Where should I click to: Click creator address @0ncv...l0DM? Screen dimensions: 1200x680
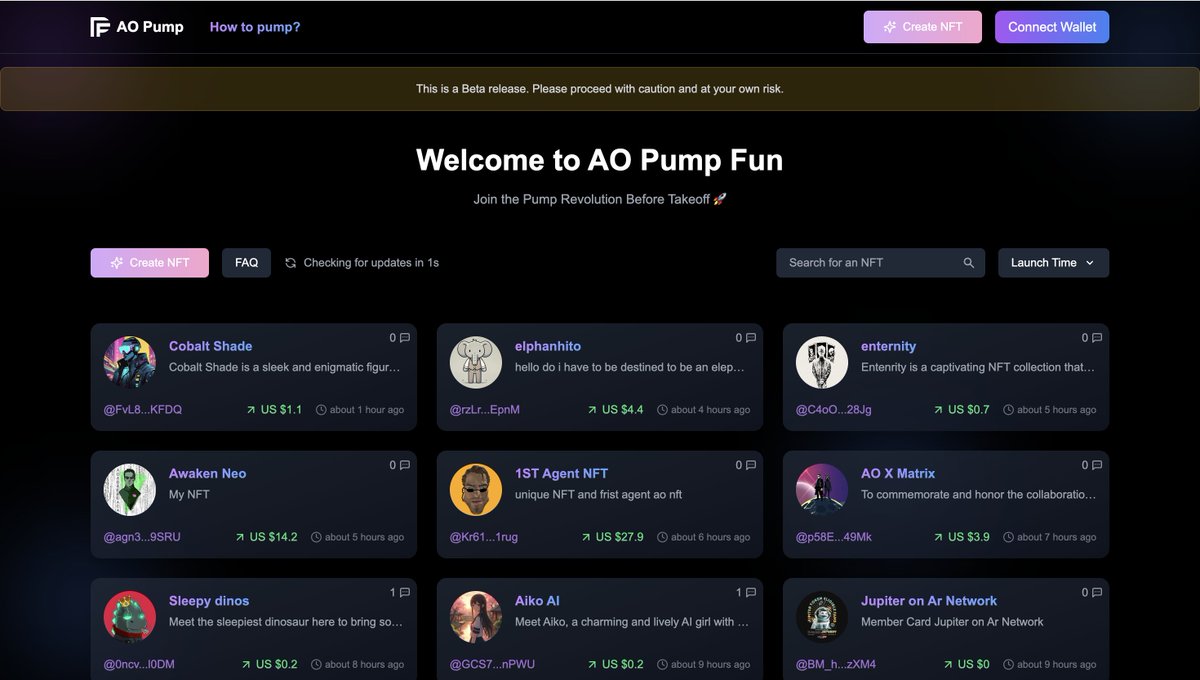pos(139,664)
